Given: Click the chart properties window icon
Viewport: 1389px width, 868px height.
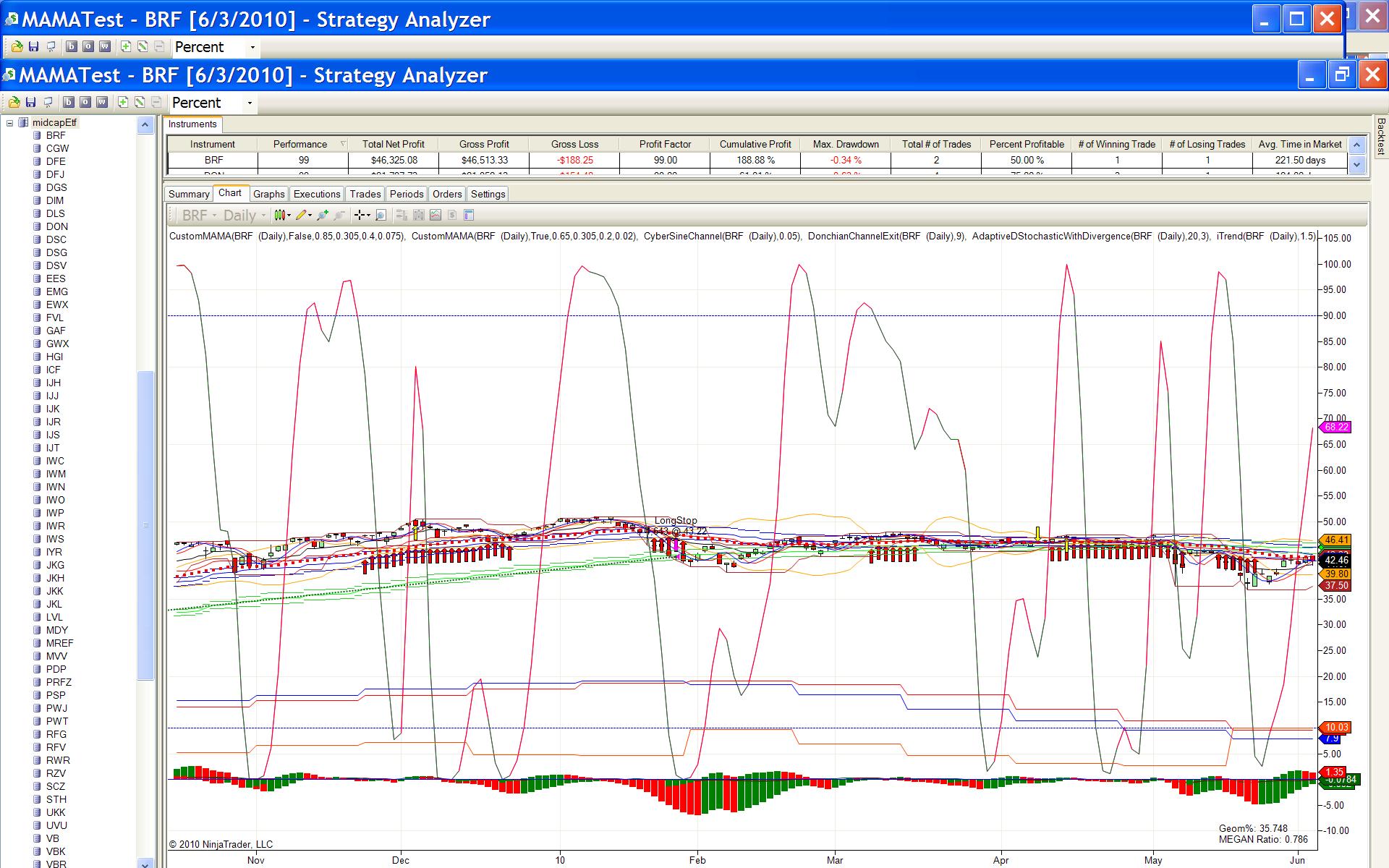Looking at the screenshot, I should [x=469, y=215].
